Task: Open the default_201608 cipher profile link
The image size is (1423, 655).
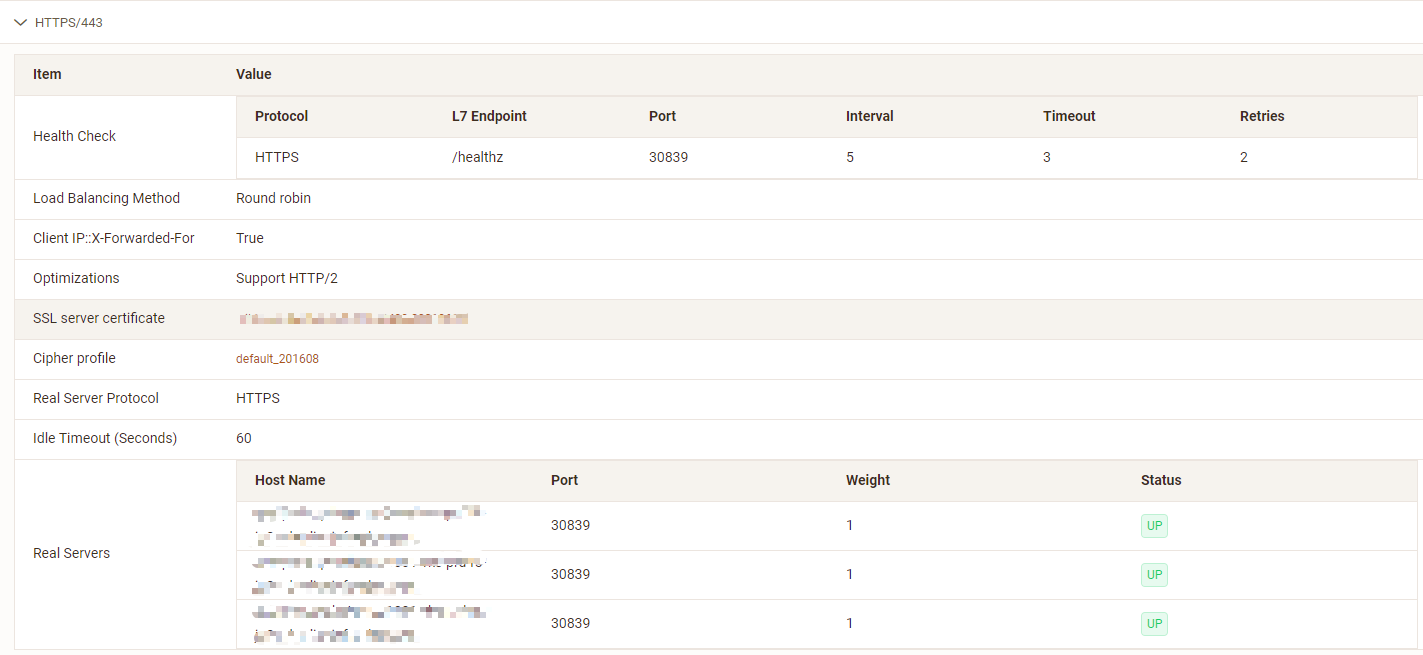Action: coord(277,359)
